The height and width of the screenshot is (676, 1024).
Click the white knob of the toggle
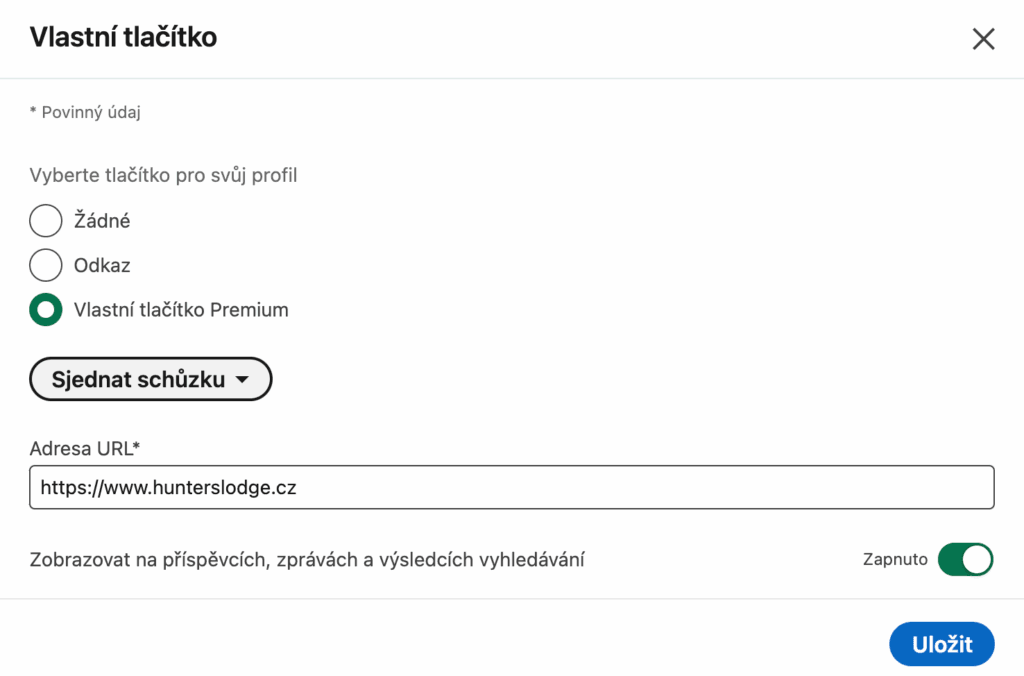click(976, 560)
